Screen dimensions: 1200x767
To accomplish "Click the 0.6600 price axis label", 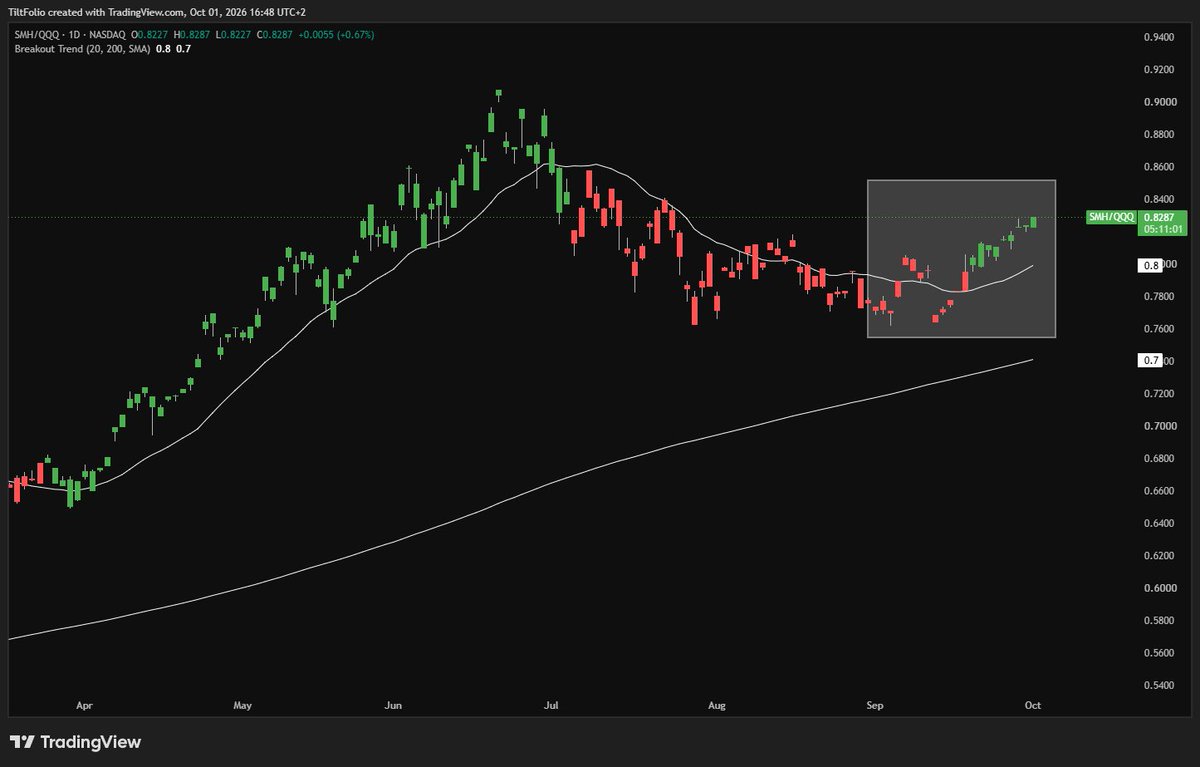I will pyautogui.click(x=1161, y=491).
